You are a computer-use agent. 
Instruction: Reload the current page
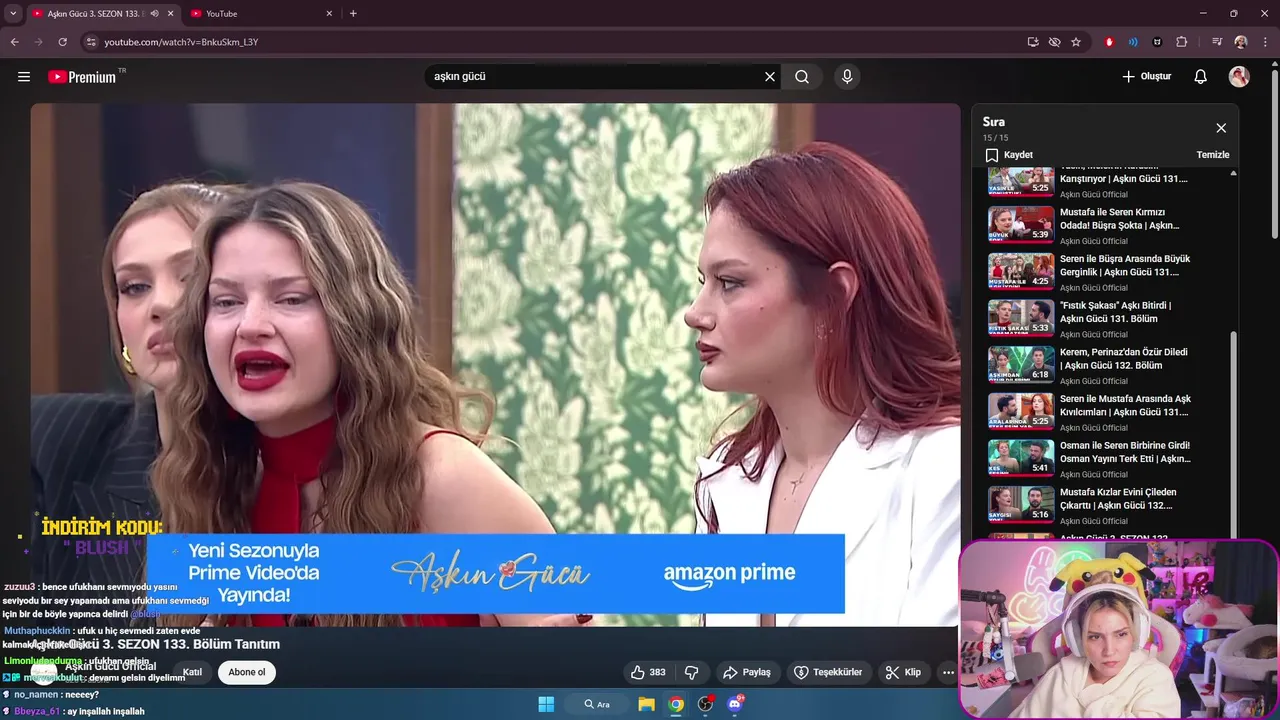coord(62,42)
